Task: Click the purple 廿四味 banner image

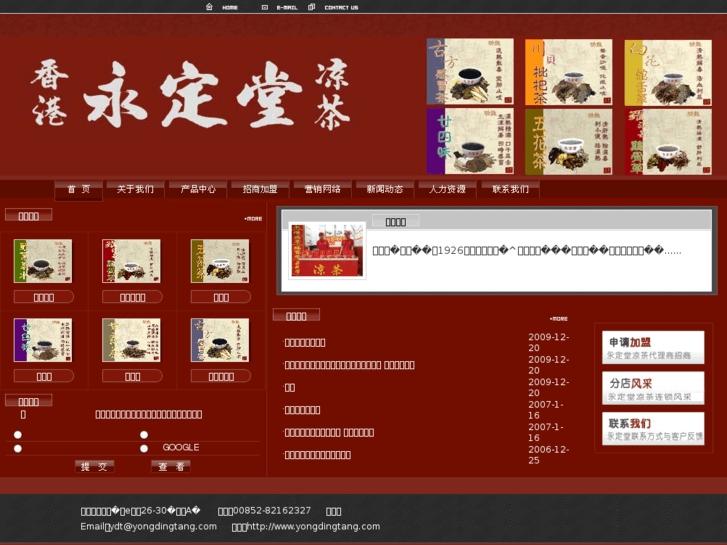Action: point(470,141)
